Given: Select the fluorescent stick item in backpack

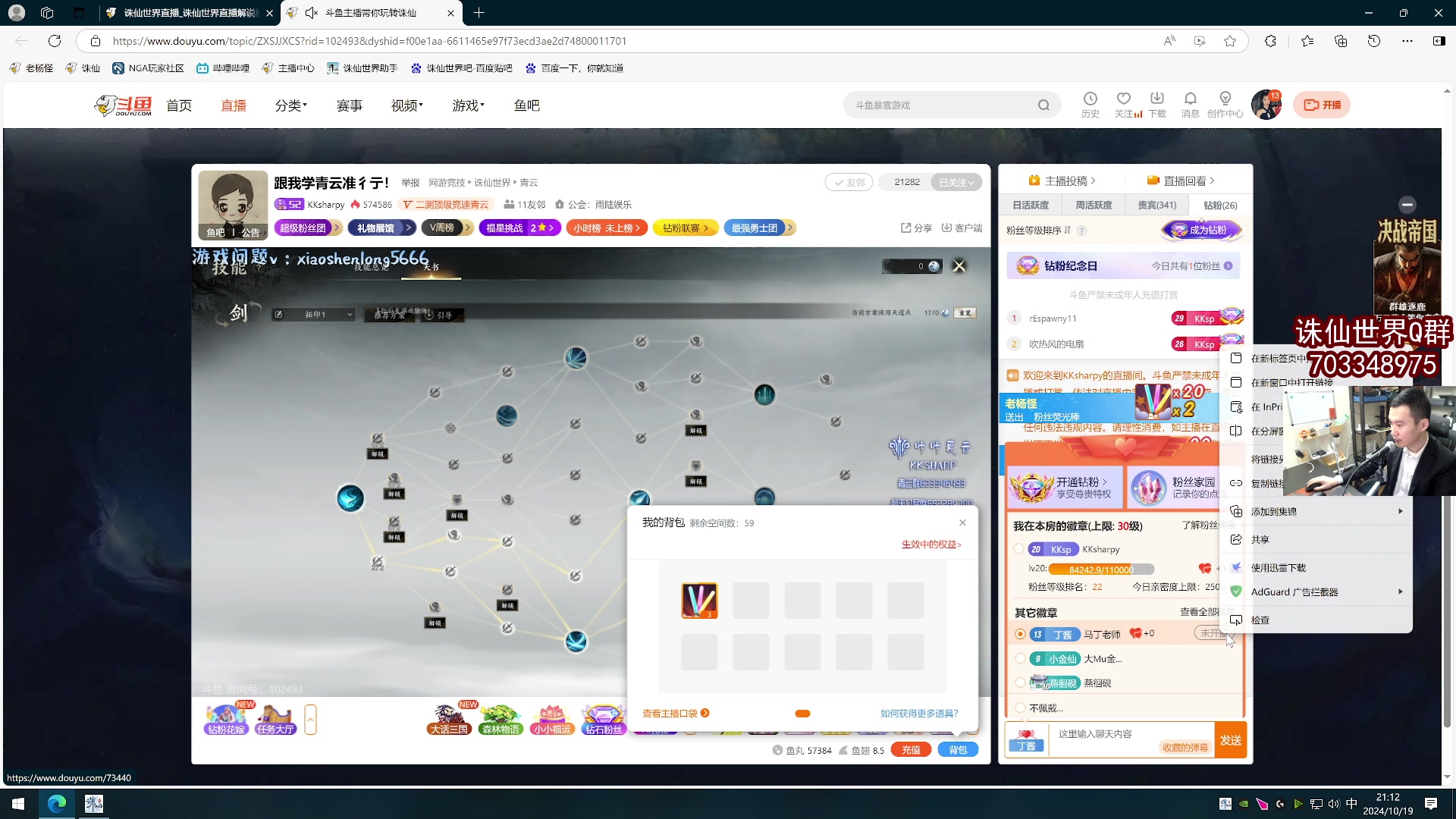Looking at the screenshot, I should pos(699,601).
